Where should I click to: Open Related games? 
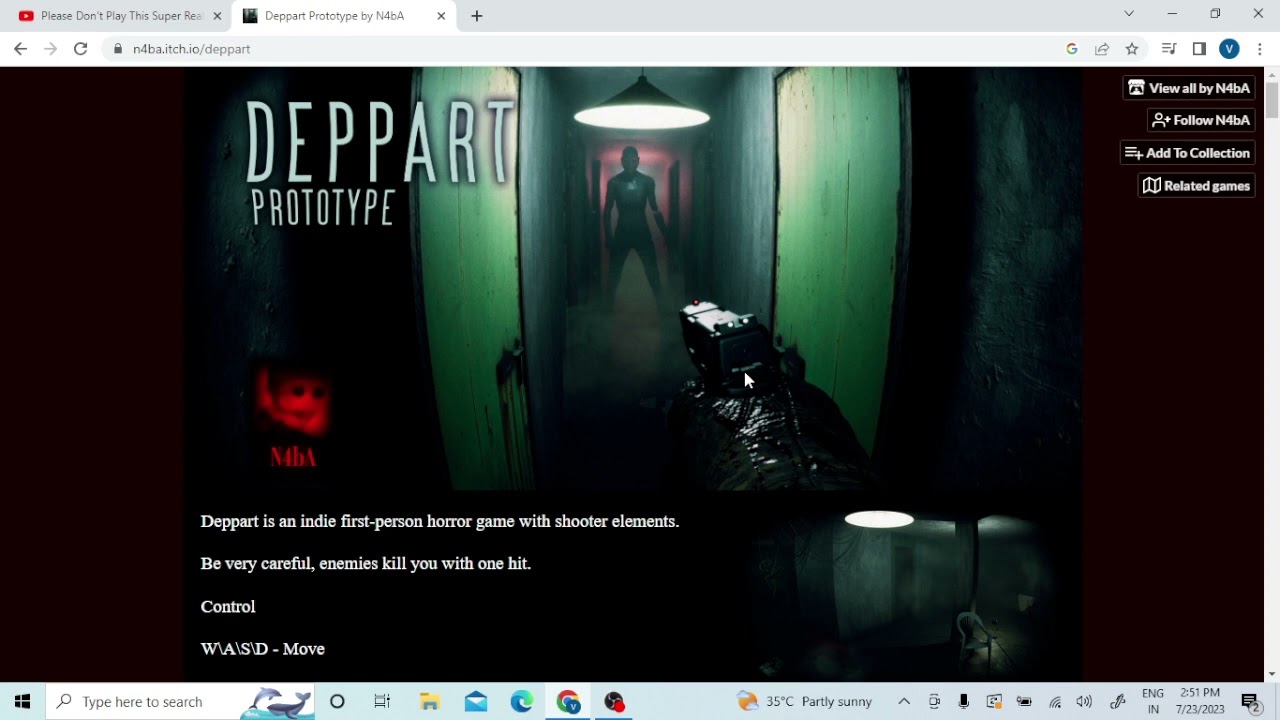[x=1197, y=186]
